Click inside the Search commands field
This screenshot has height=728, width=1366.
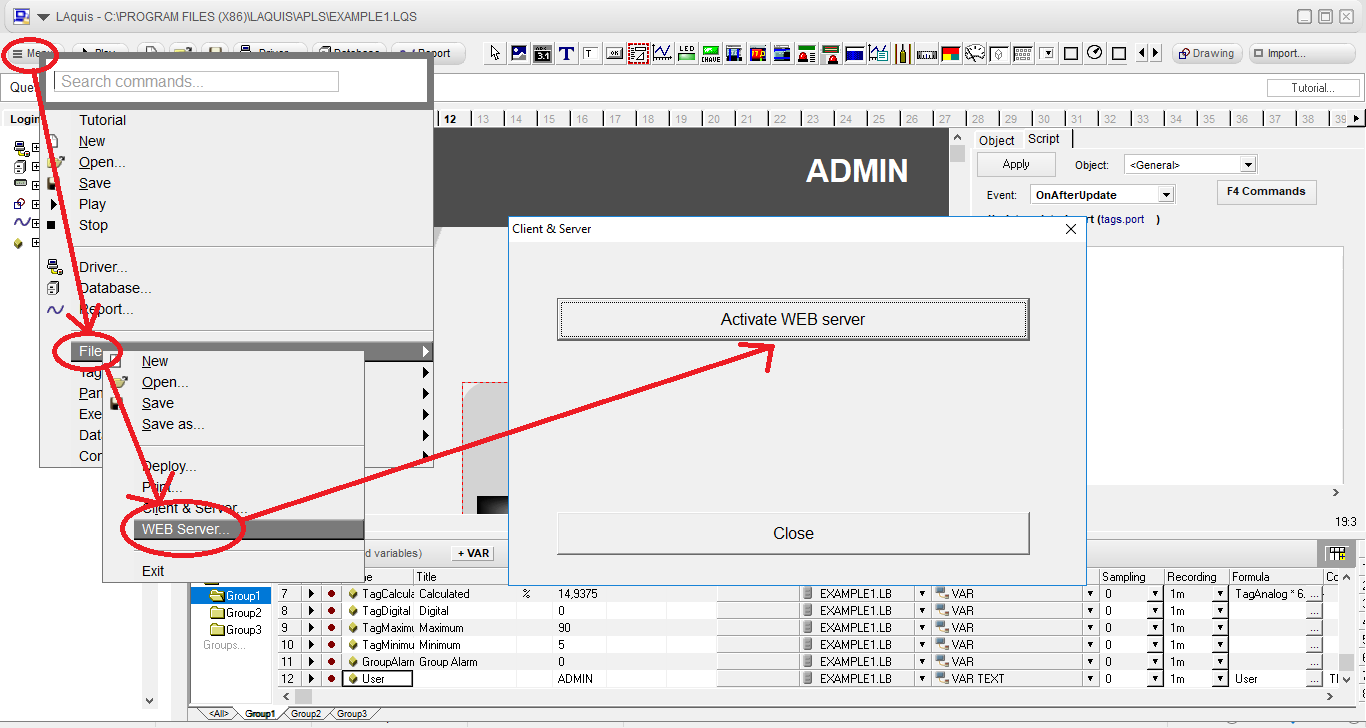point(194,81)
